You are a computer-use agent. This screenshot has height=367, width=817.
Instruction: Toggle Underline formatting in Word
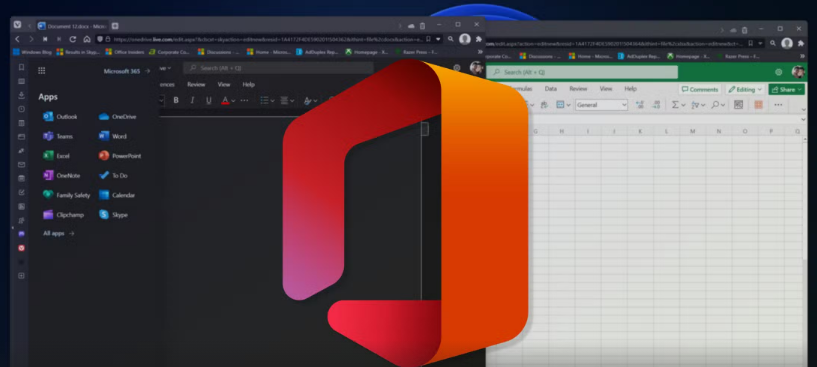coord(208,100)
